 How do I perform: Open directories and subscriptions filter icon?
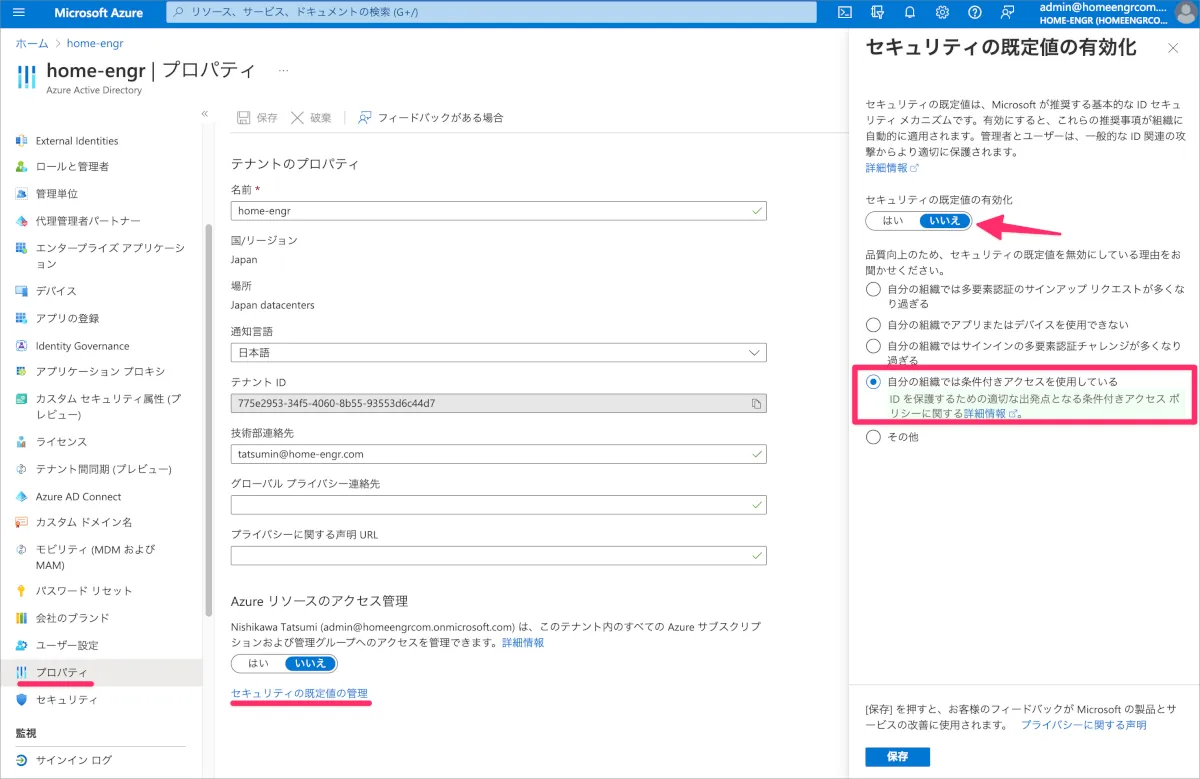[877, 13]
